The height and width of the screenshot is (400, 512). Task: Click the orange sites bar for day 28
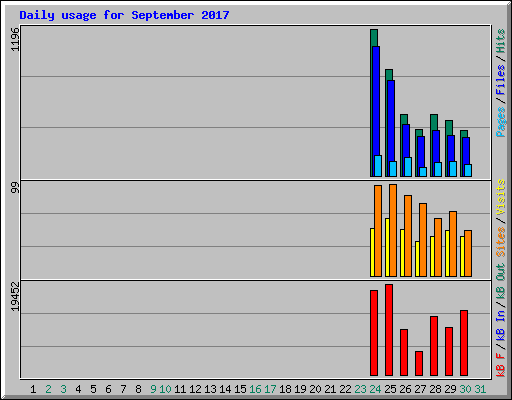tap(438, 248)
